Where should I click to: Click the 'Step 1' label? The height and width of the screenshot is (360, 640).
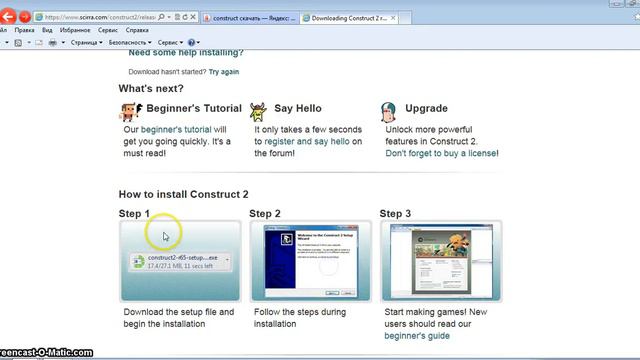click(x=134, y=214)
